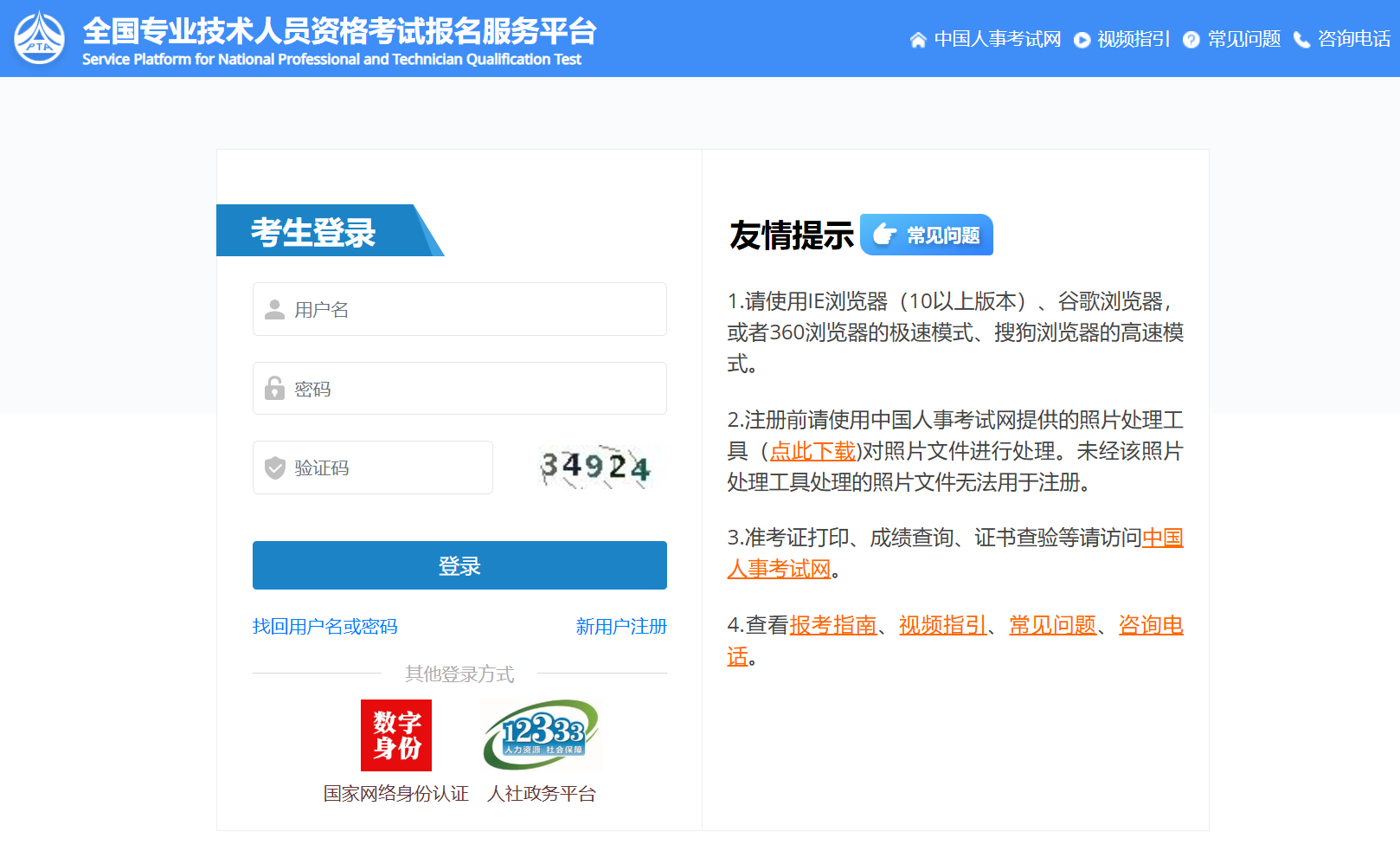1400x851 pixels.
Task: Open the 12333 人社政务平台 logo
Action: pos(542,735)
